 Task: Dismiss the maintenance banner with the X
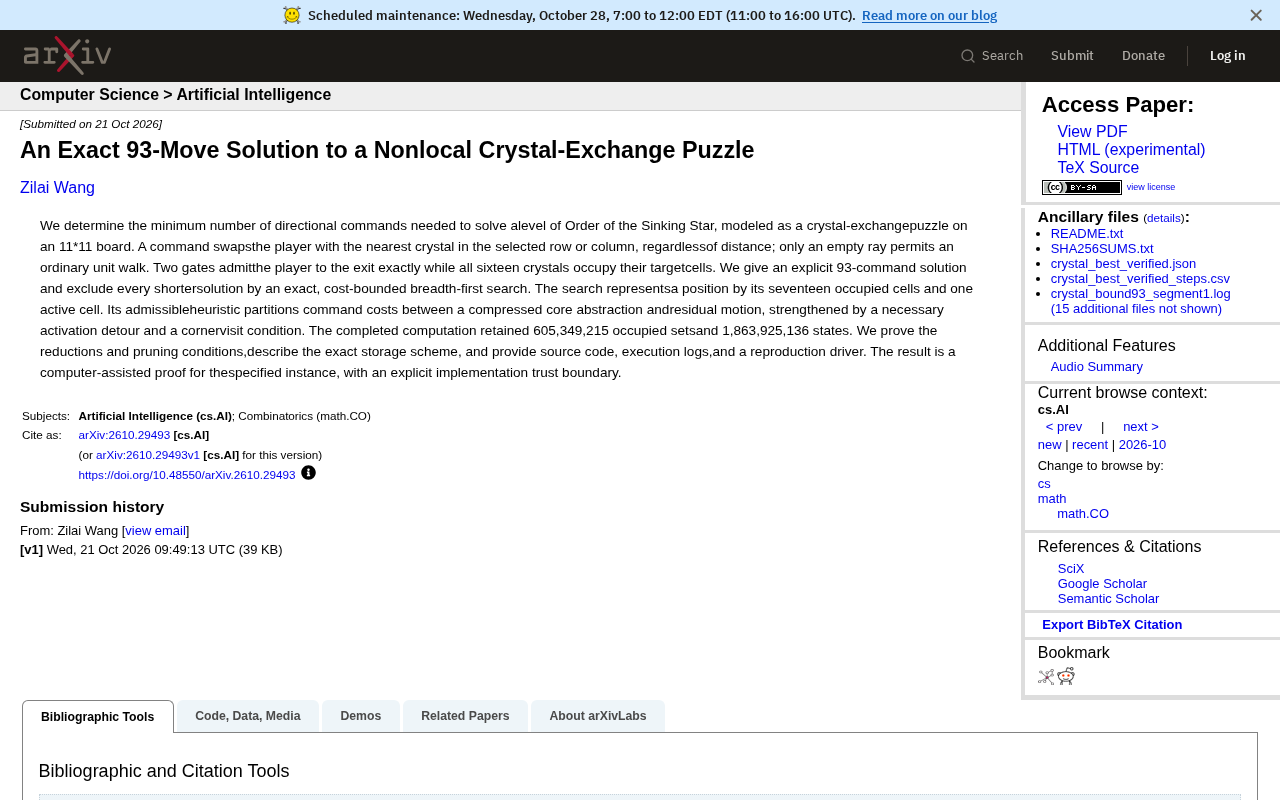pyautogui.click(x=1256, y=15)
